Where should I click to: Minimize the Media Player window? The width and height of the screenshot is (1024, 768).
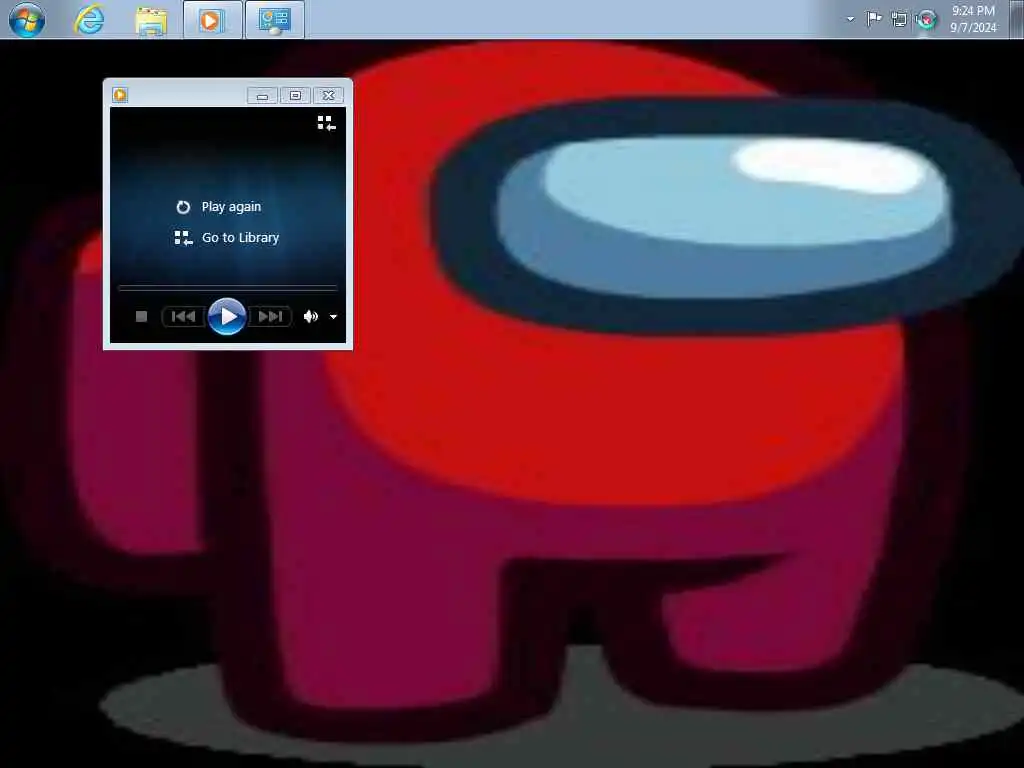[263, 96]
